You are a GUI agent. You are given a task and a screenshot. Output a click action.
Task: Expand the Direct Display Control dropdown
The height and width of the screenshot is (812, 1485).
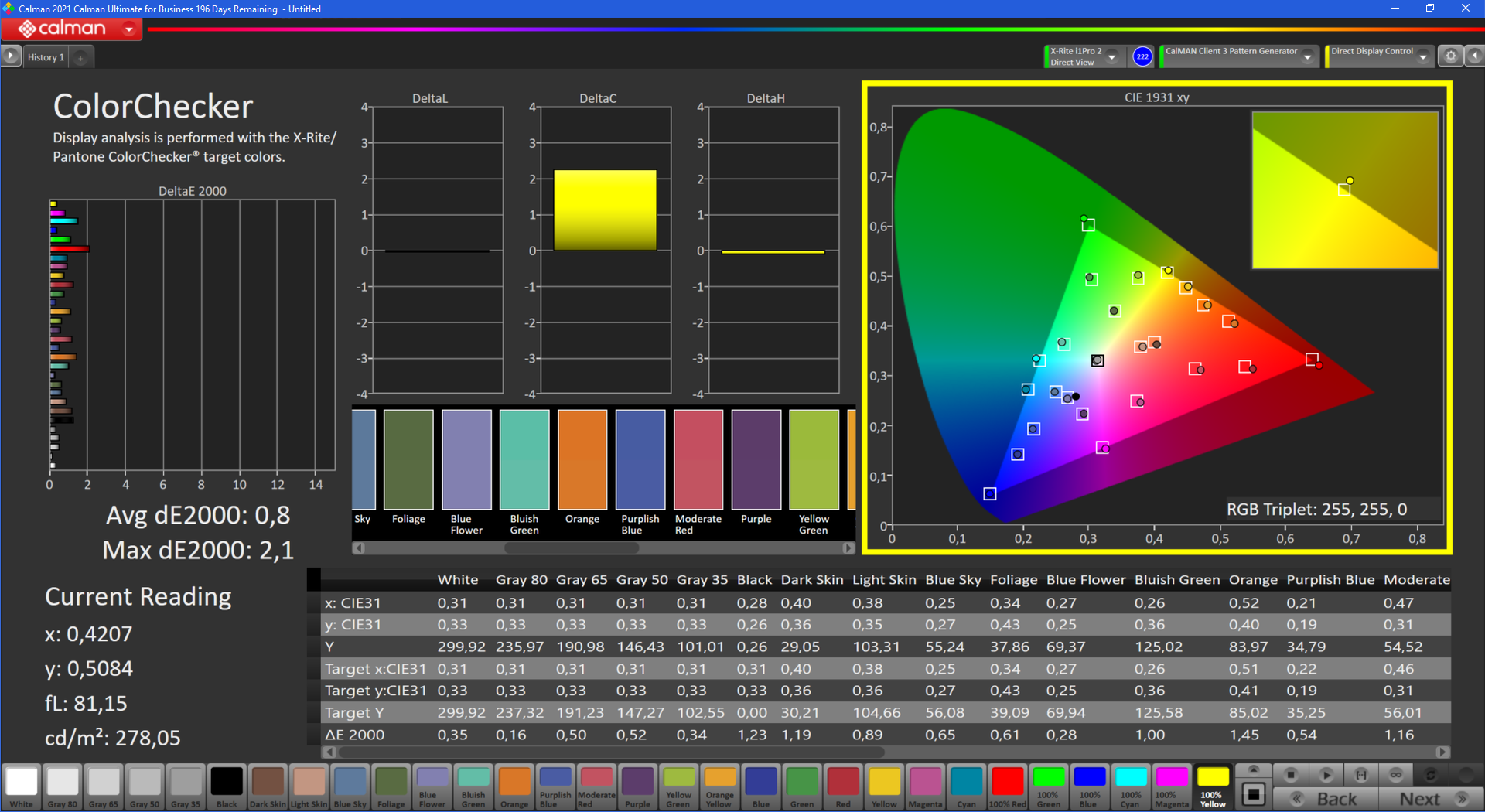(1423, 56)
